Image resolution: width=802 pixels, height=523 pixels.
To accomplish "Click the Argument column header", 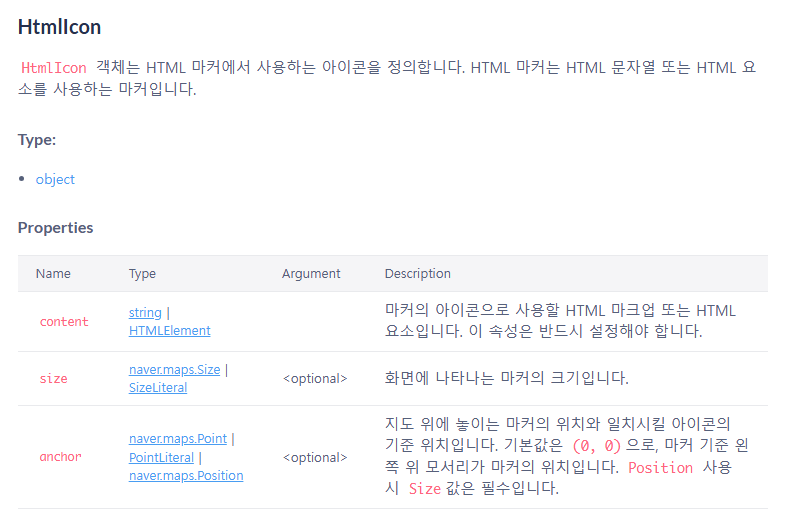I will pos(311,274).
